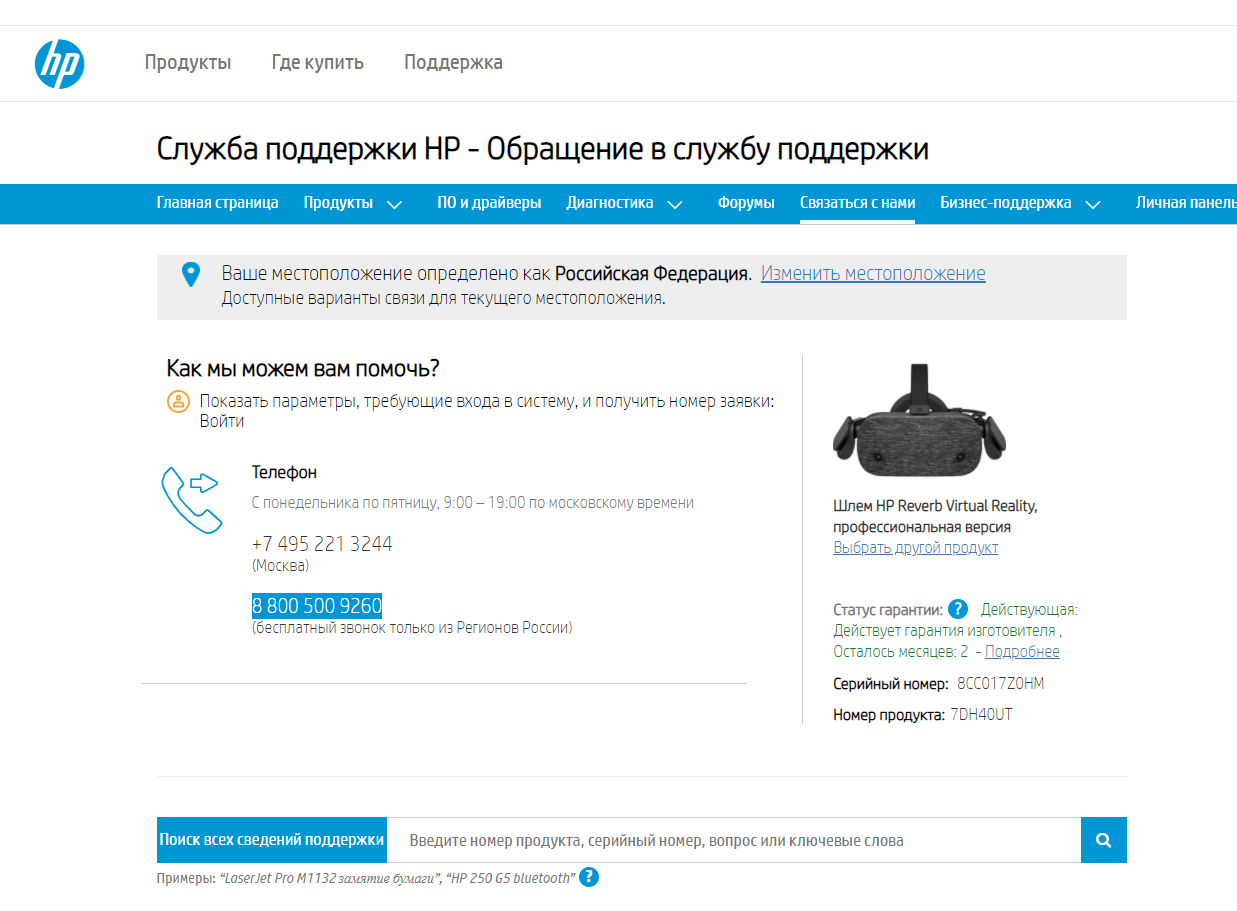Click the Поиск всех сведений поддержки button
The height and width of the screenshot is (911, 1237).
(272, 840)
